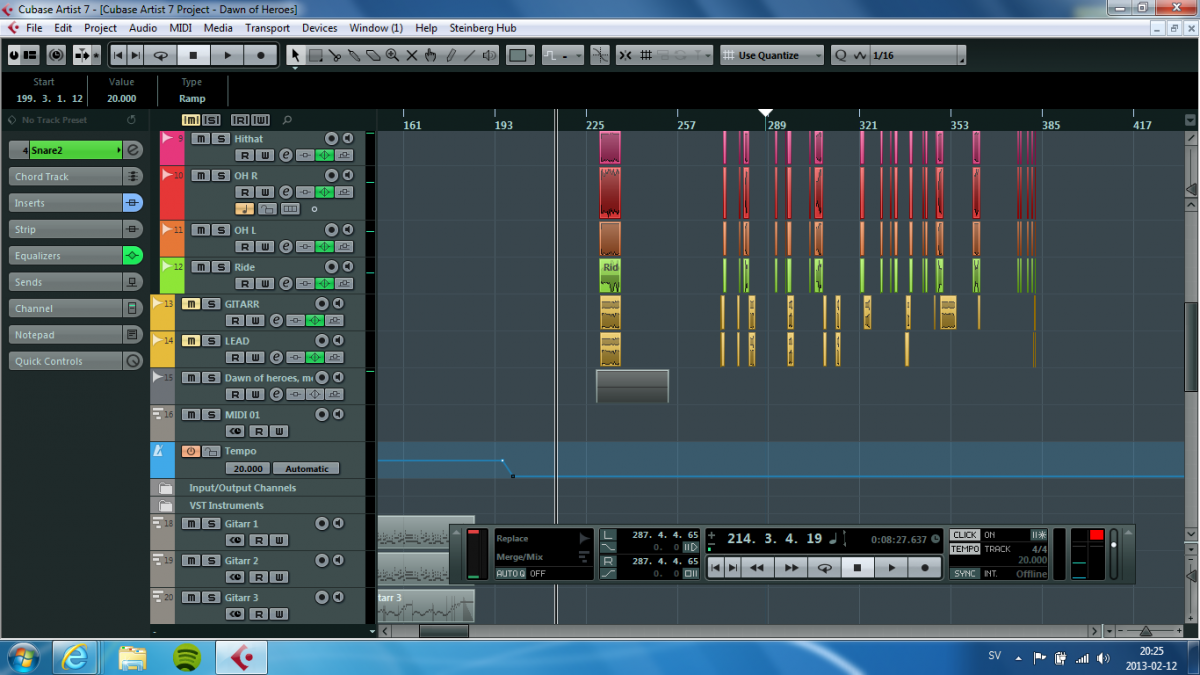Open the Automatic tempo mode dropdown

(307, 468)
